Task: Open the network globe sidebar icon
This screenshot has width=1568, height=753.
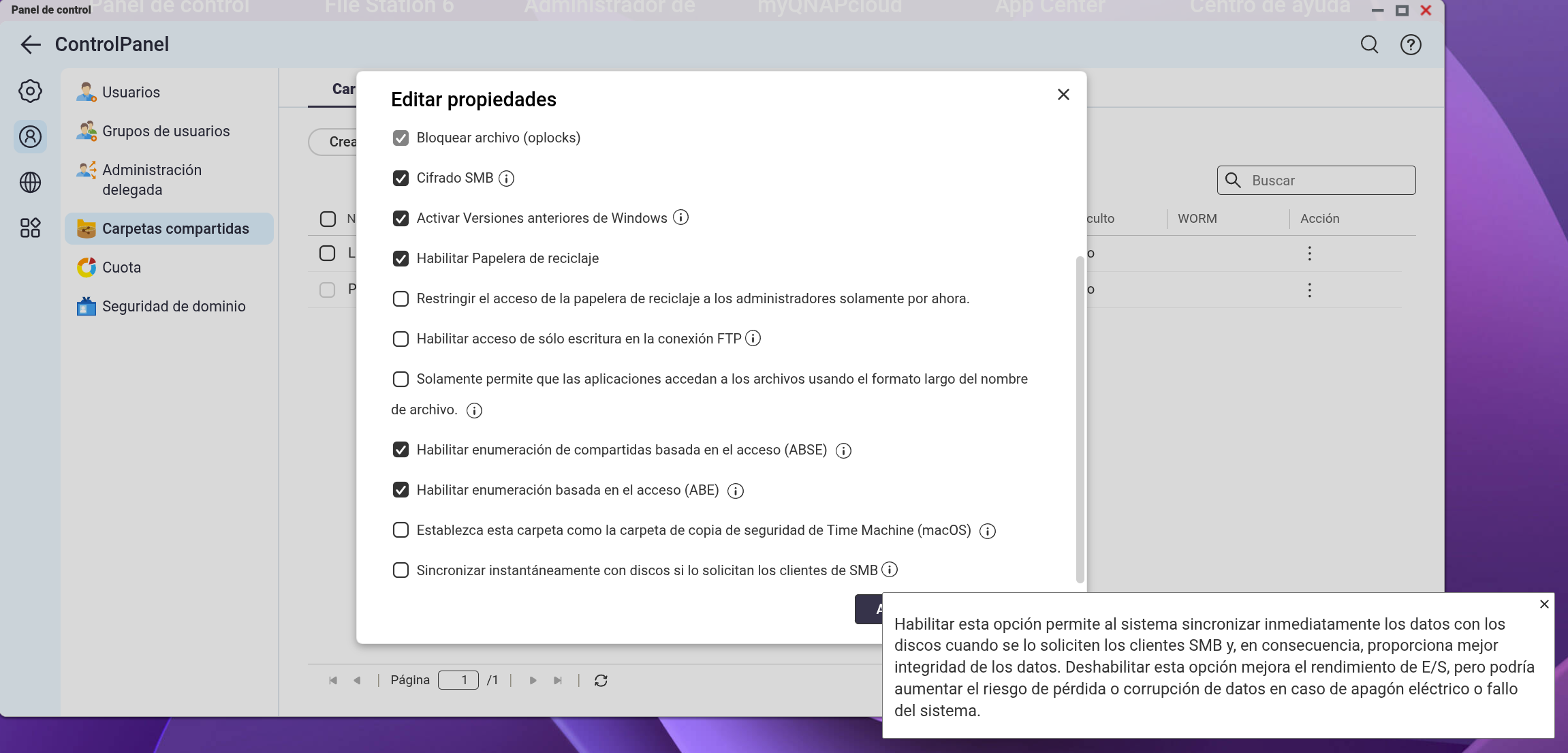Action: tap(30, 183)
